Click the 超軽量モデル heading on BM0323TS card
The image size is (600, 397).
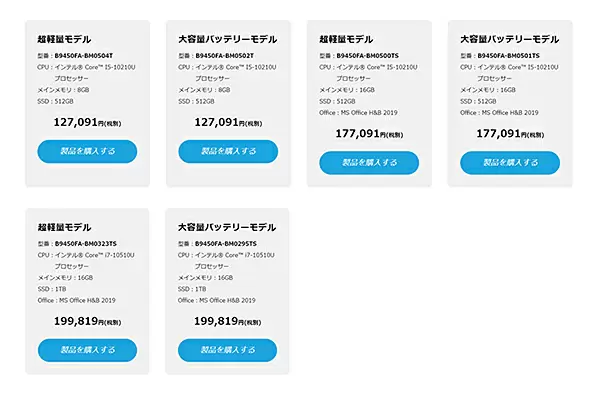tap(64, 227)
